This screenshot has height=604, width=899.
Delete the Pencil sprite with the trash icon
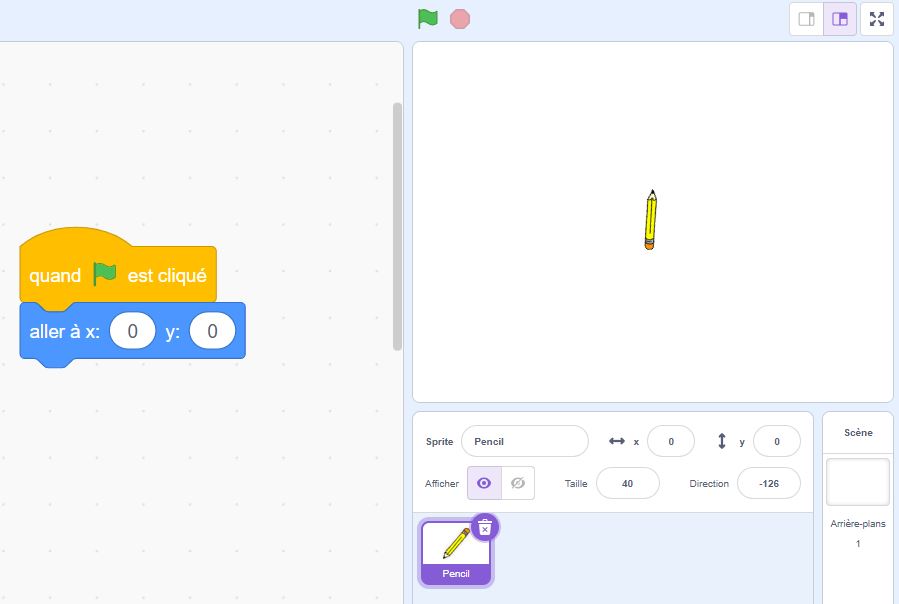coord(485,527)
